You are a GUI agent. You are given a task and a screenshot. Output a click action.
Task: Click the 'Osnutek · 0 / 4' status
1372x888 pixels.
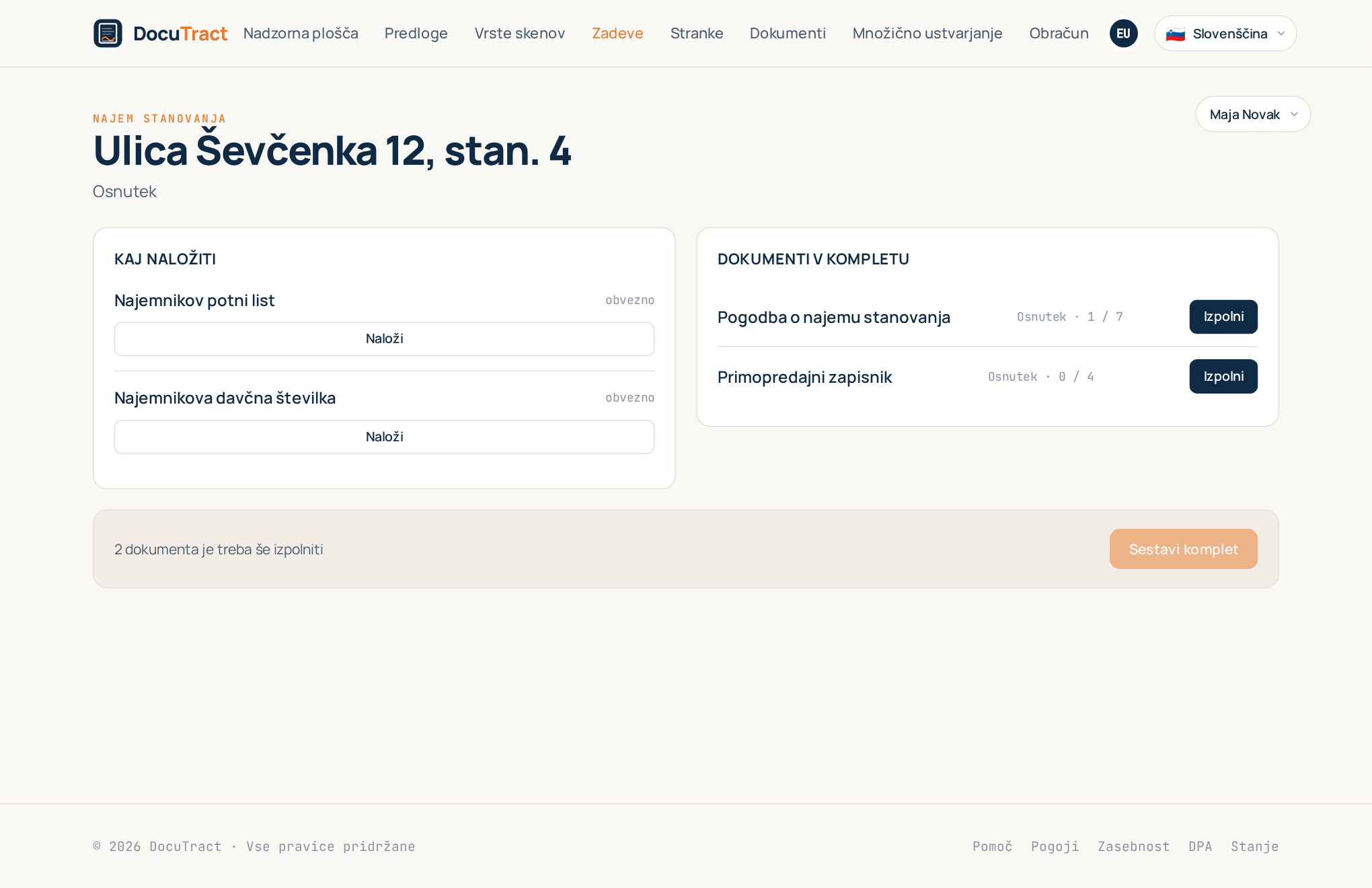[x=1040, y=377]
